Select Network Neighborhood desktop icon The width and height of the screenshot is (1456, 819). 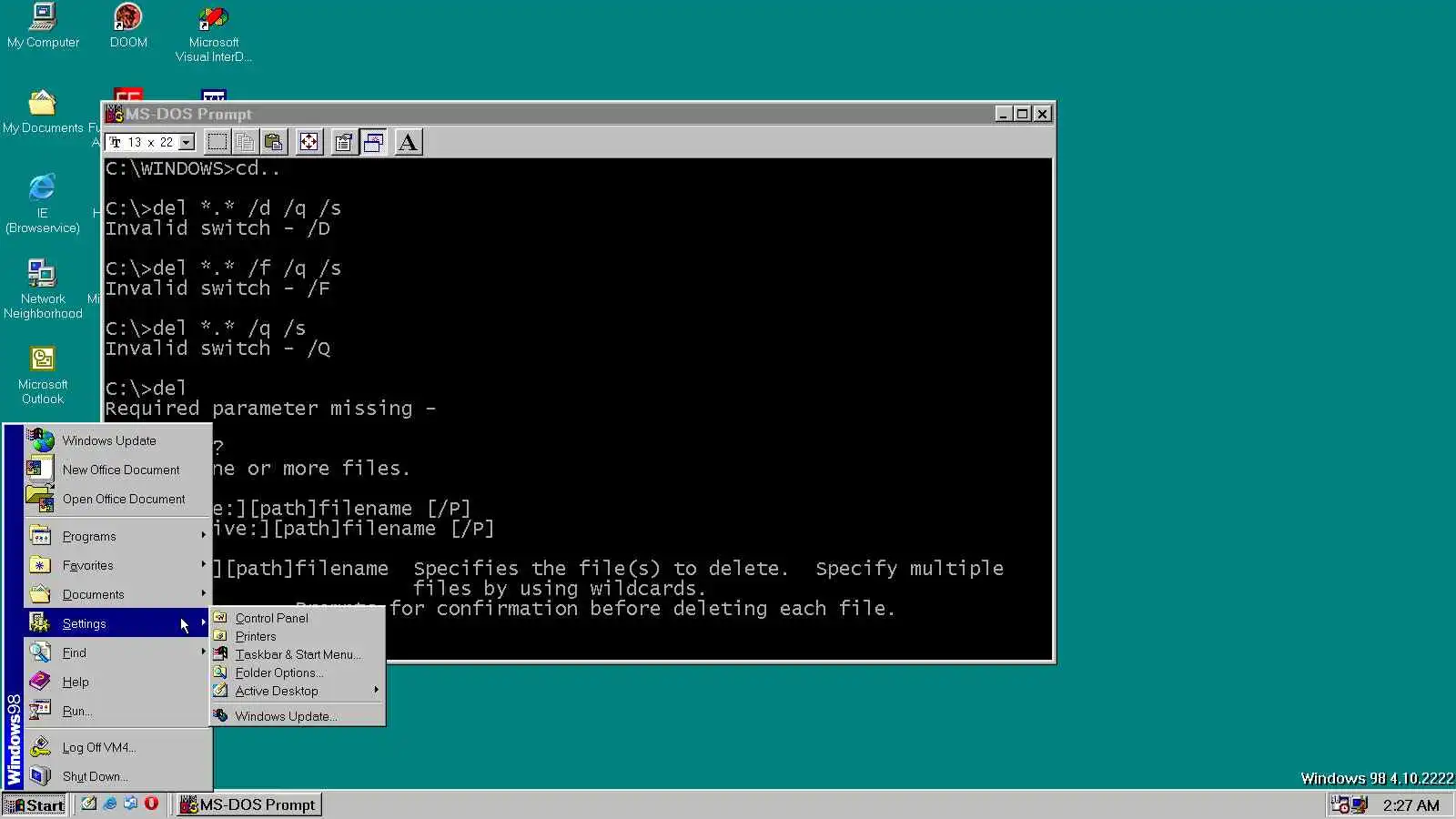tap(43, 289)
